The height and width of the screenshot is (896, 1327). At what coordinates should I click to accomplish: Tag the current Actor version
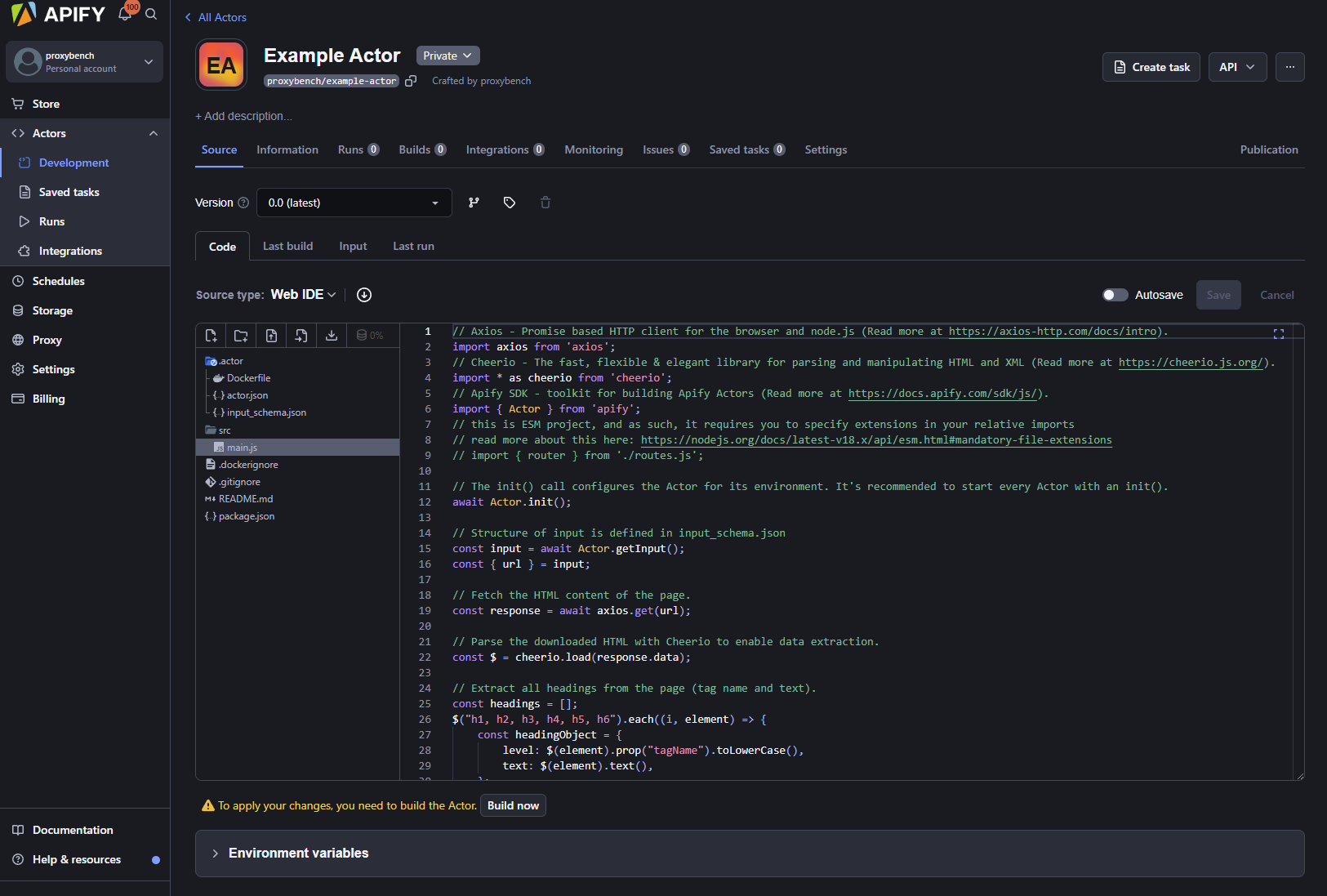510,203
